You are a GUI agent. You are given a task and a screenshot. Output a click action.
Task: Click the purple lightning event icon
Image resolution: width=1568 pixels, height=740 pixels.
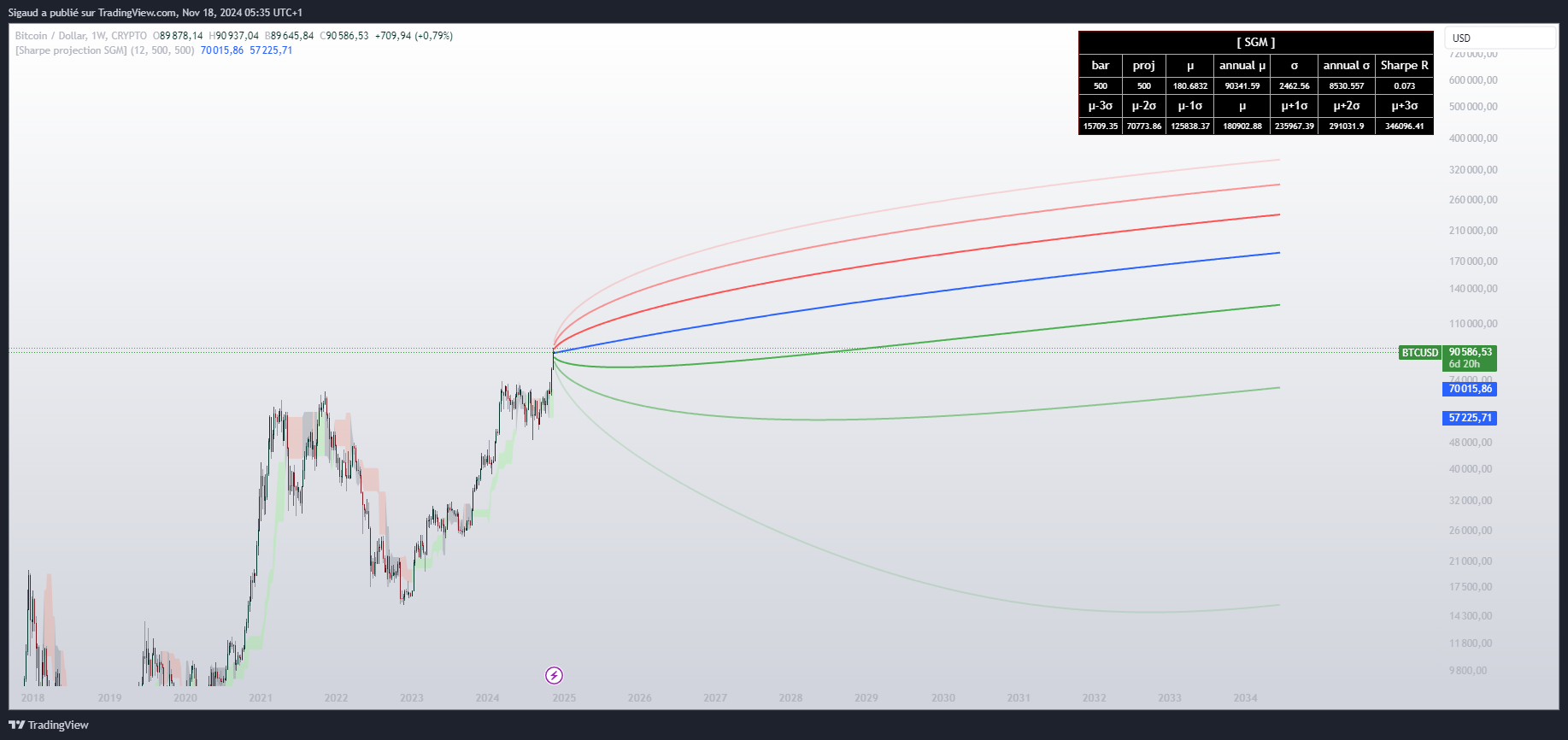tap(554, 676)
